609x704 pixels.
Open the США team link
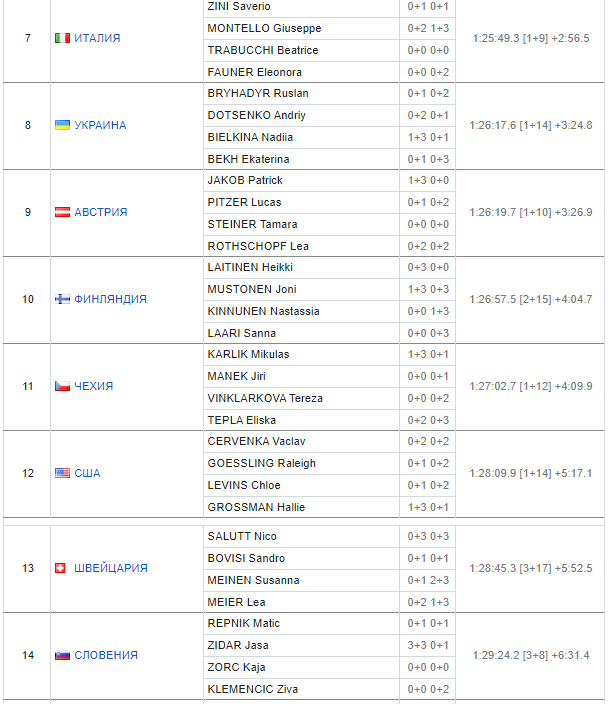[87, 473]
